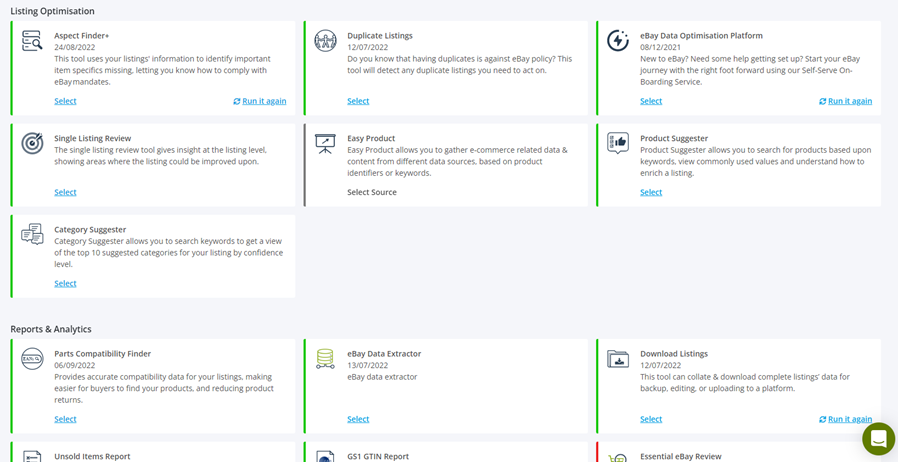Click the Aspect Finder+ magnifier list icon
898x462 pixels.
pos(32,41)
